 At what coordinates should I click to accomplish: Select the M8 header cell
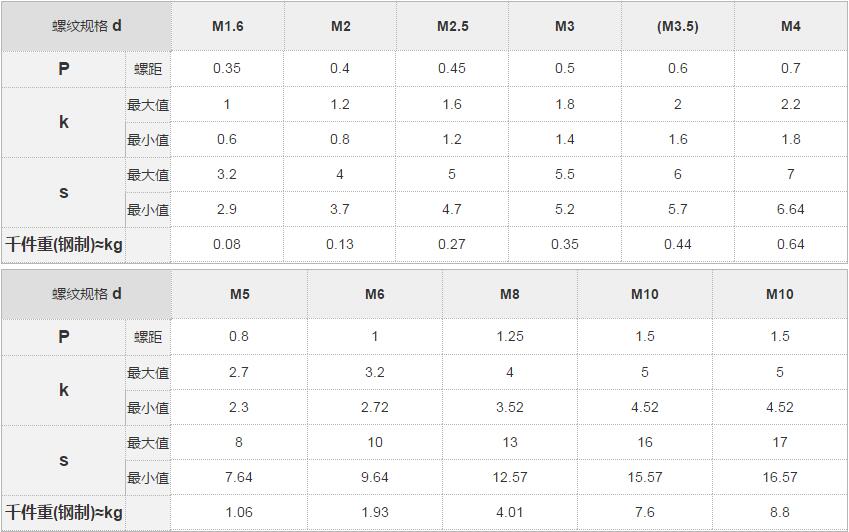coord(510,294)
